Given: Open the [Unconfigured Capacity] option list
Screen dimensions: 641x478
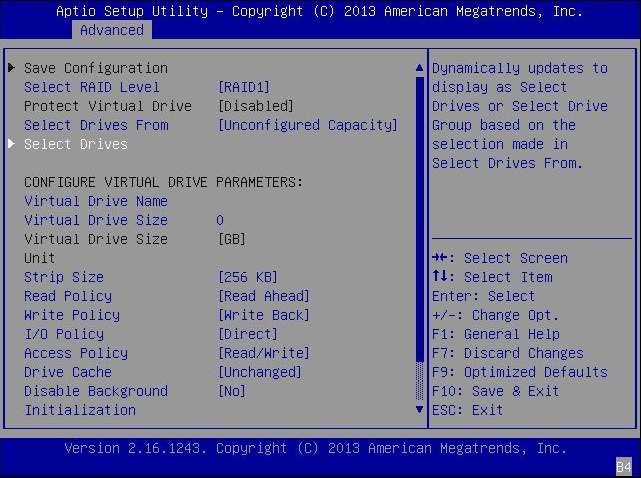Looking at the screenshot, I should (307, 125).
